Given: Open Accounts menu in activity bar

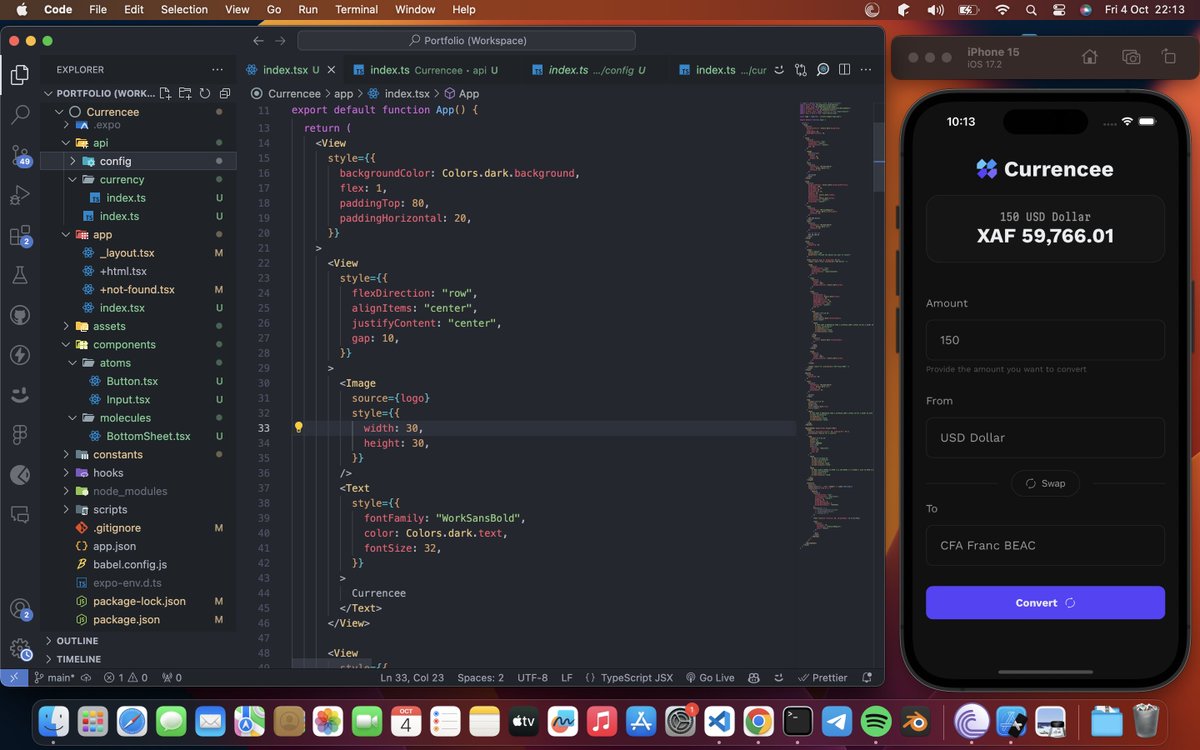Looking at the screenshot, I should click(x=19, y=608).
